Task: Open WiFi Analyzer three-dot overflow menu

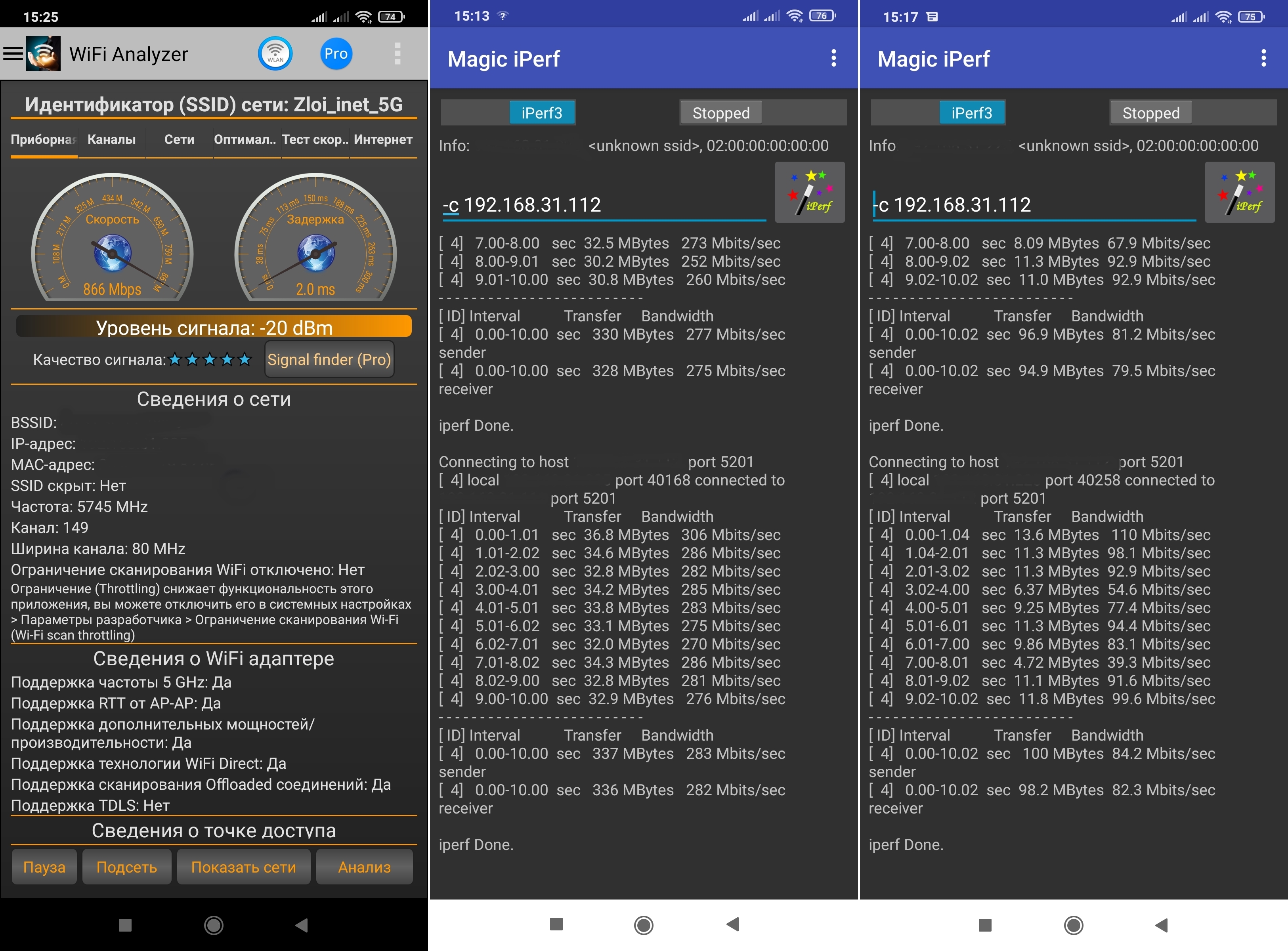Action: click(x=397, y=54)
